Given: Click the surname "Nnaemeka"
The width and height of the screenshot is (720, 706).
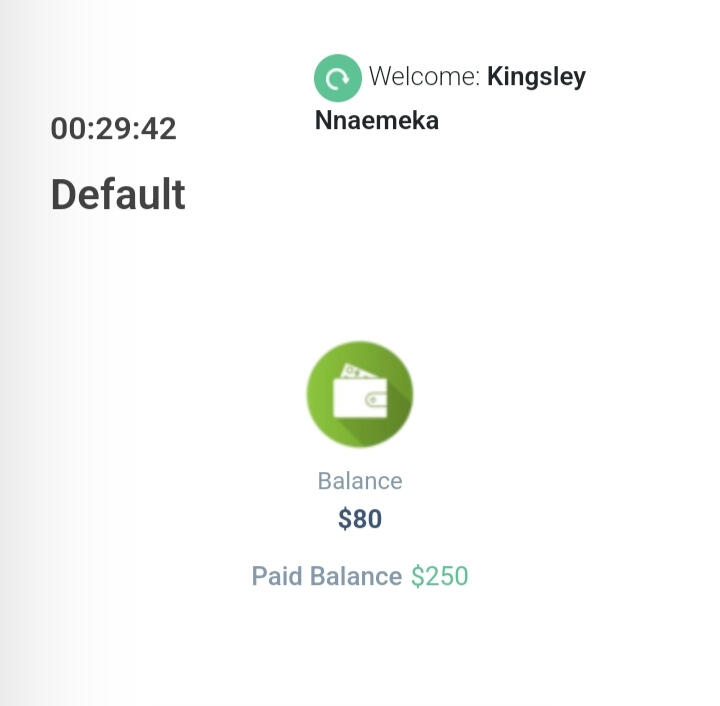Looking at the screenshot, I should 377,121.
